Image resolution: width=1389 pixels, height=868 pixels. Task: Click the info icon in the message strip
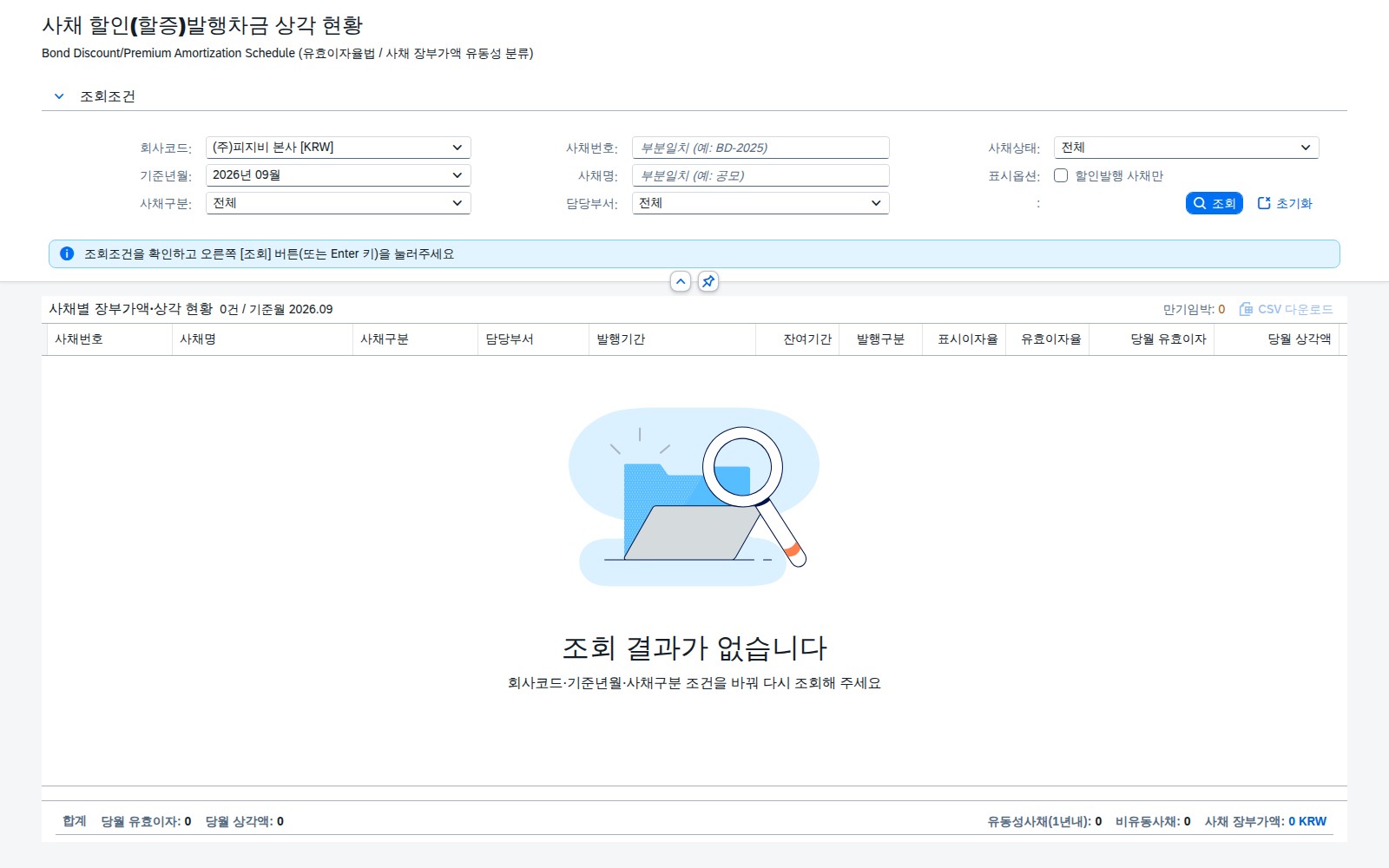coord(67,254)
